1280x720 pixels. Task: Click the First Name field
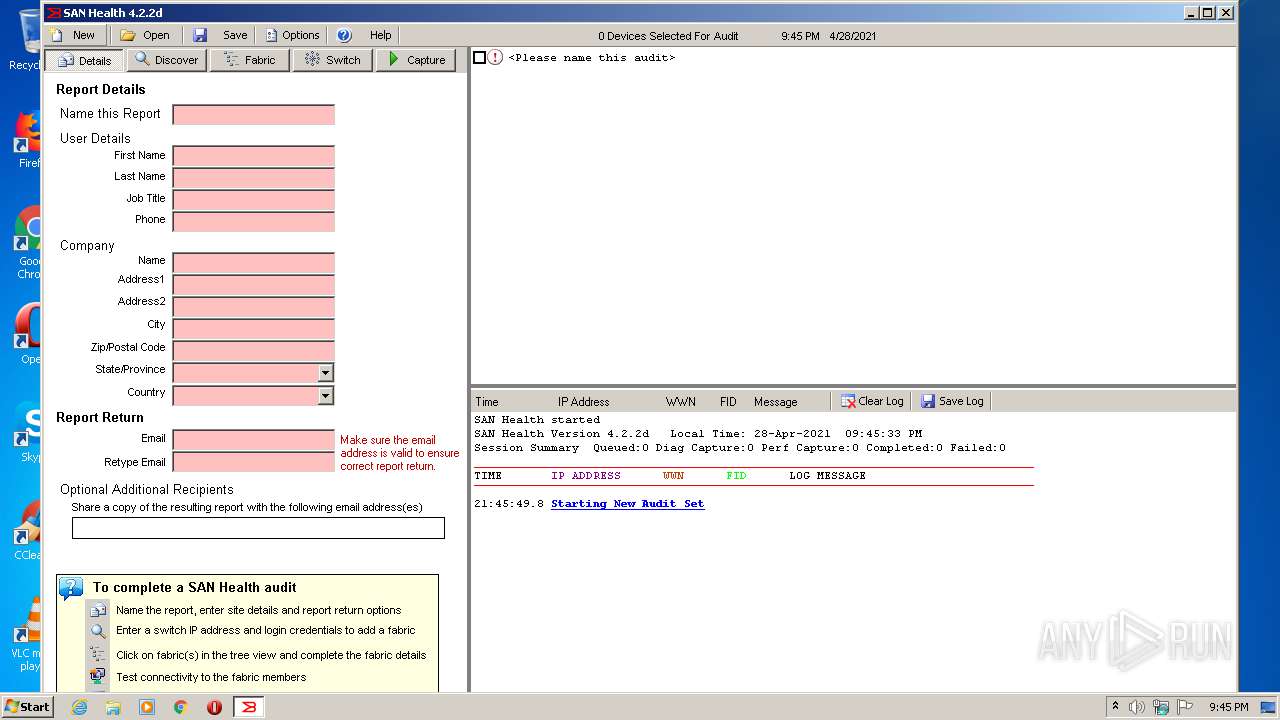(254, 156)
